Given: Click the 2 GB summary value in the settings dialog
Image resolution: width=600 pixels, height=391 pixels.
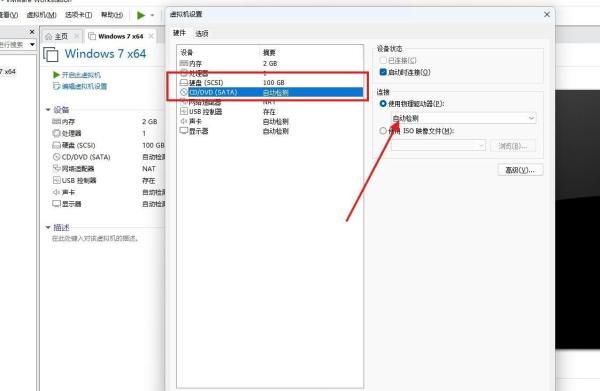Looking at the screenshot, I should click(x=270, y=64).
